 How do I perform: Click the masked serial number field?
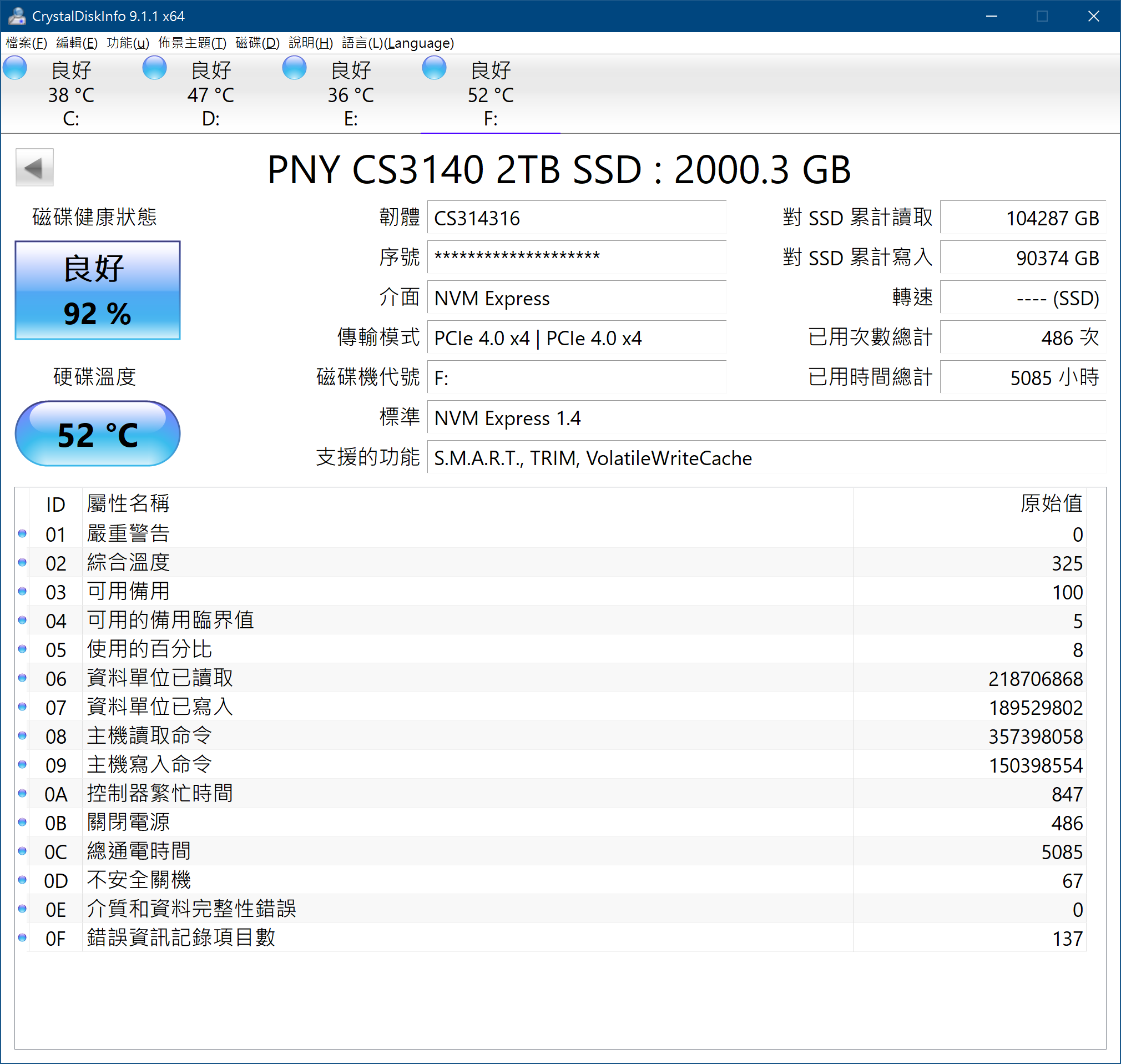(575, 258)
